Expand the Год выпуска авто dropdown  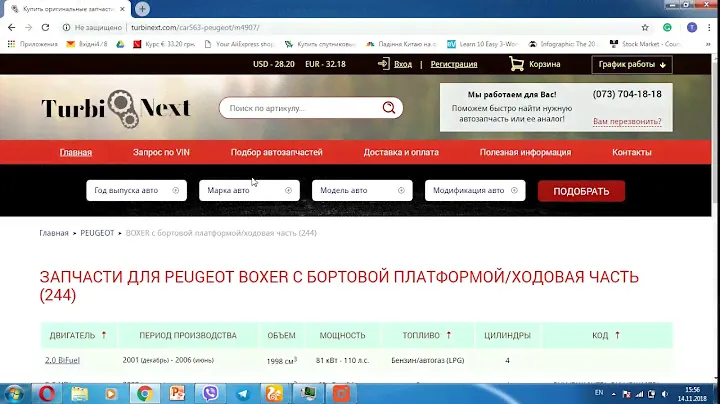click(x=136, y=190)
